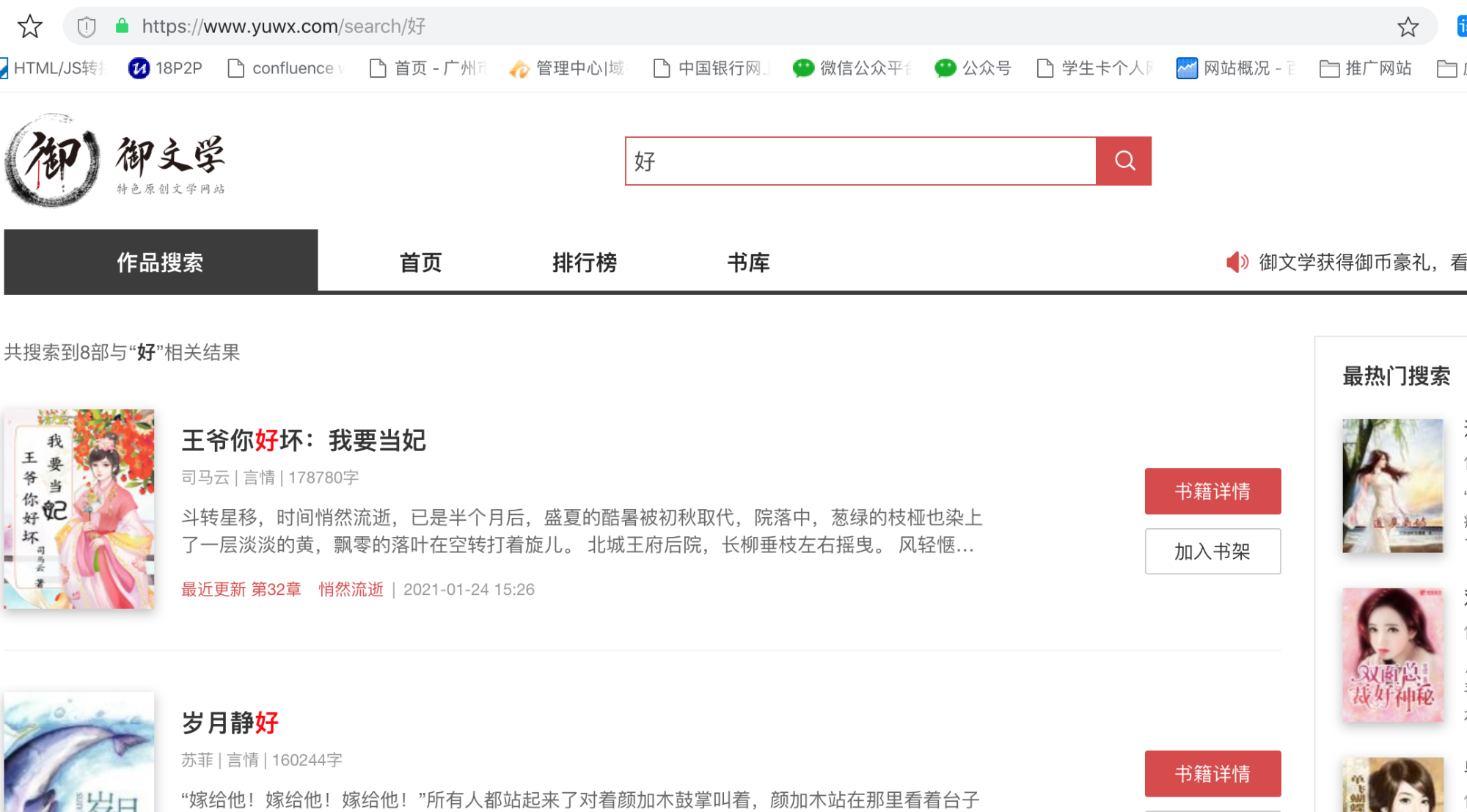Click the bookmark star in address bar
1467x812 pixels.
coord(1408,27)
